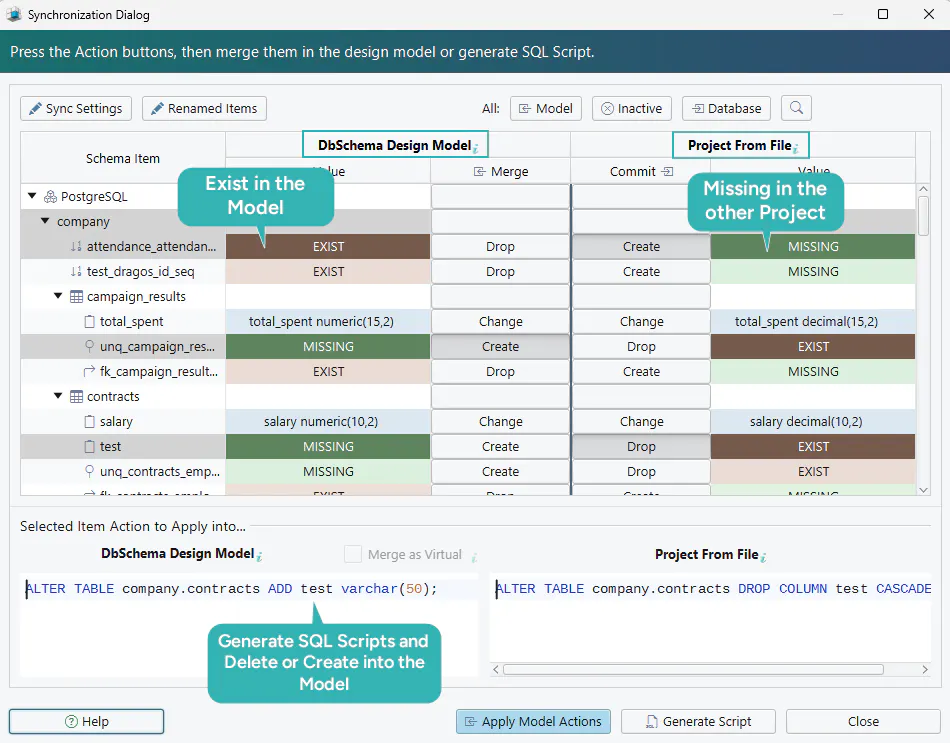Image resolution: width=950 pixels, height=743 pixels.
Task: Click Commit column Drop for unq_campaign_res... row
Action: click(x=641, y=347)
